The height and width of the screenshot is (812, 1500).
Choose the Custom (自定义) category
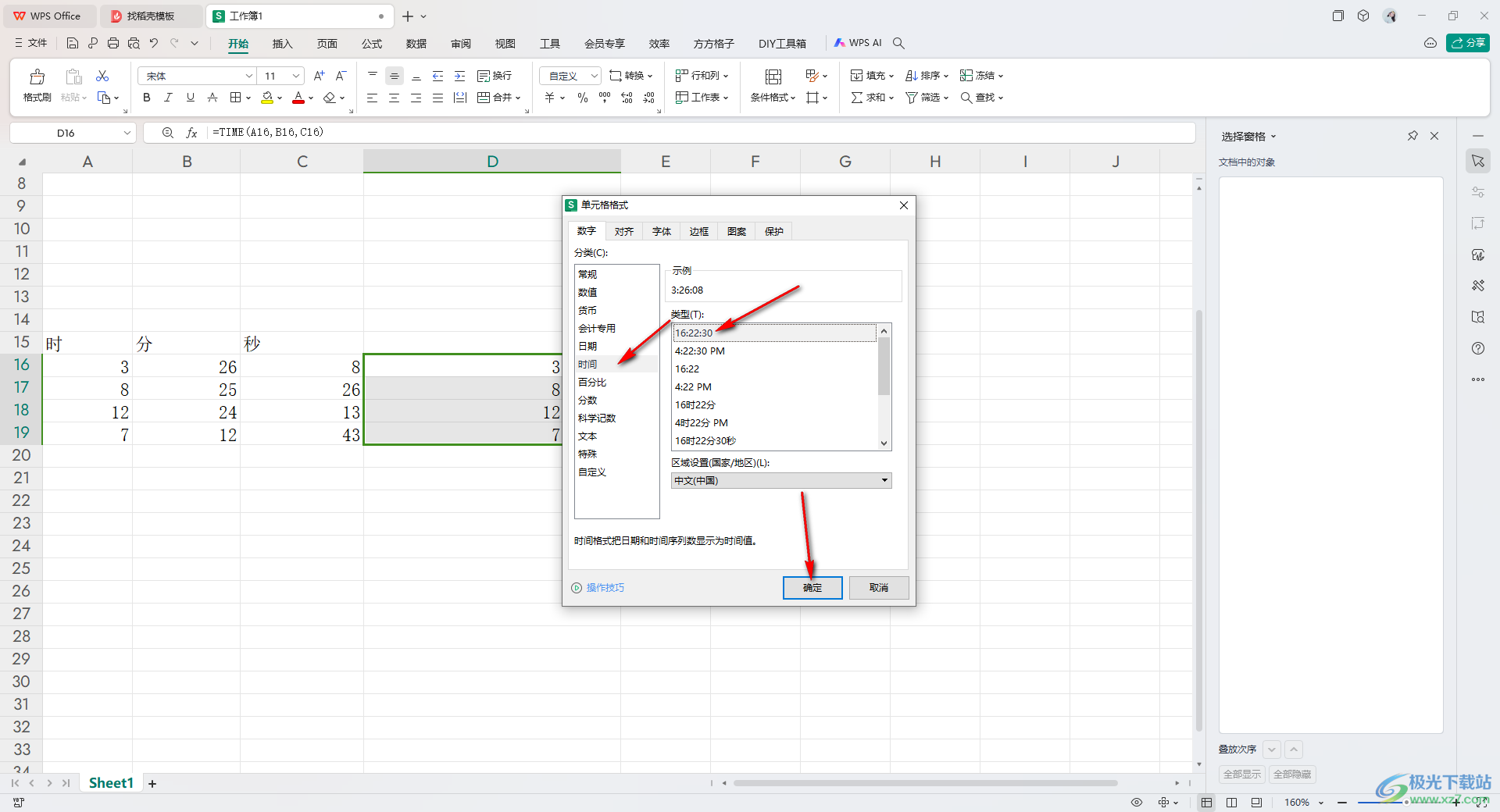tap(616, 472)
